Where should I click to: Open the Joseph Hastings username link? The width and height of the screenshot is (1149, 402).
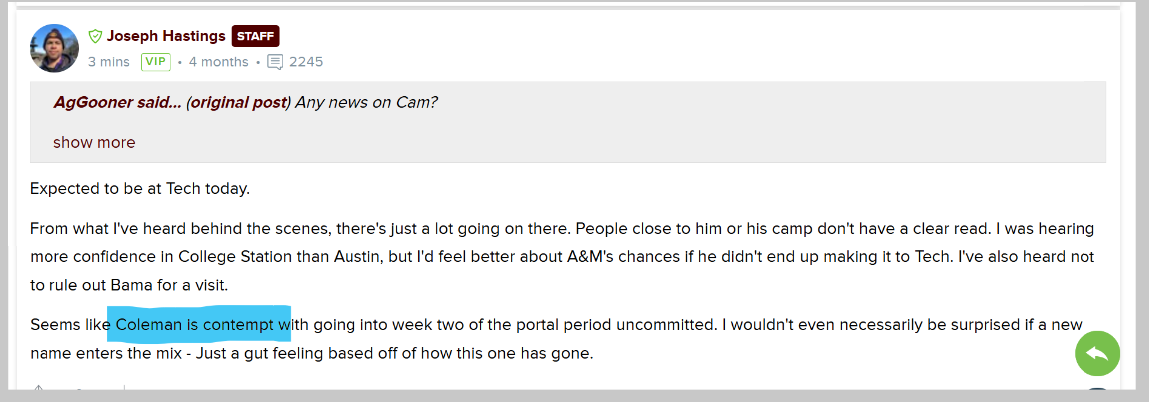[165, 37]
